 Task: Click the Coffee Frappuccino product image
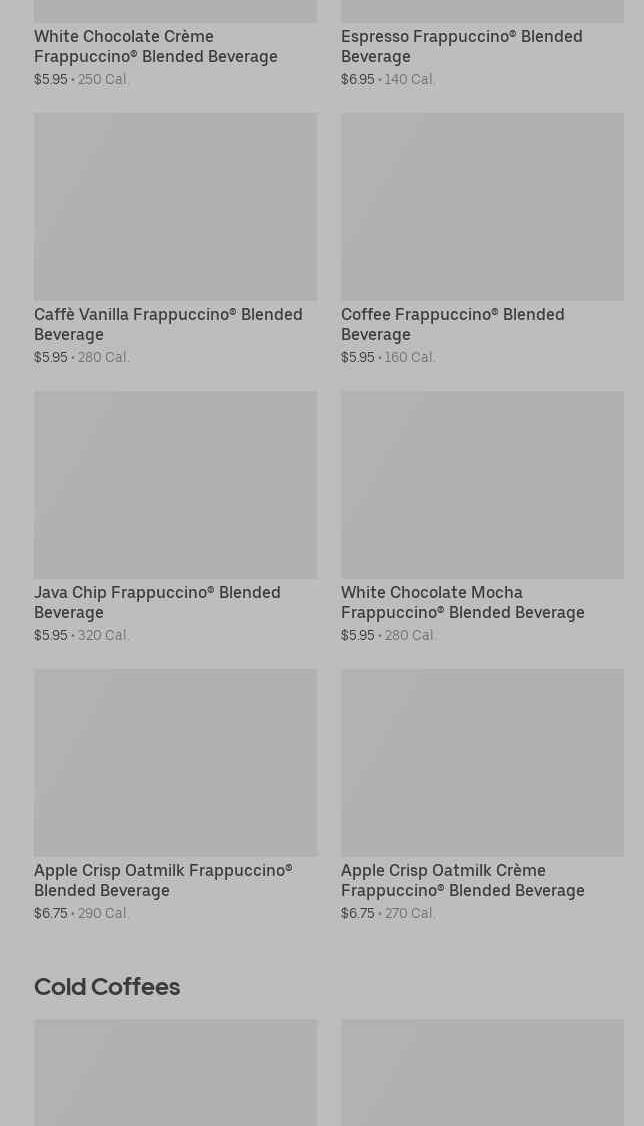482,206
